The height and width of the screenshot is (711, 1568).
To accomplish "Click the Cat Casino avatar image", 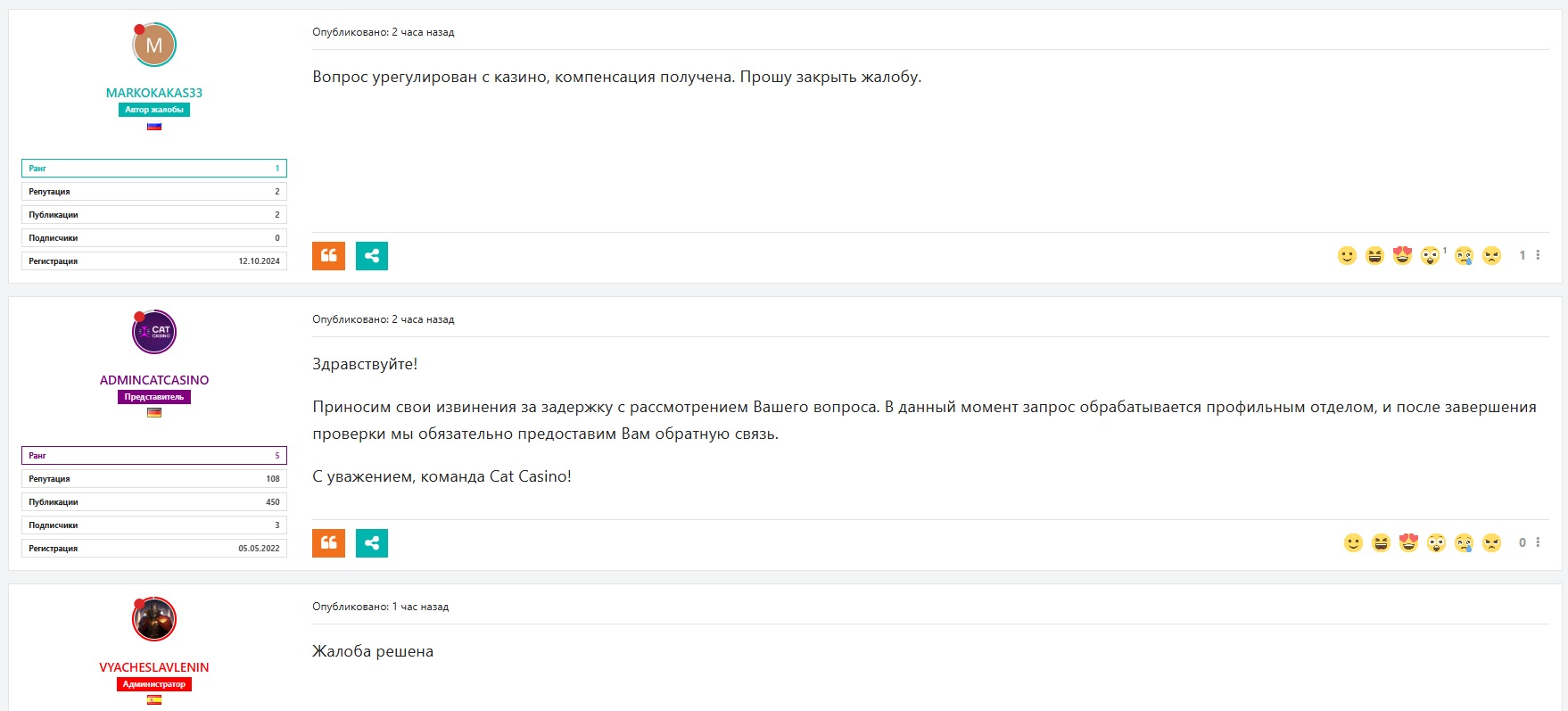I will [154, 333].
